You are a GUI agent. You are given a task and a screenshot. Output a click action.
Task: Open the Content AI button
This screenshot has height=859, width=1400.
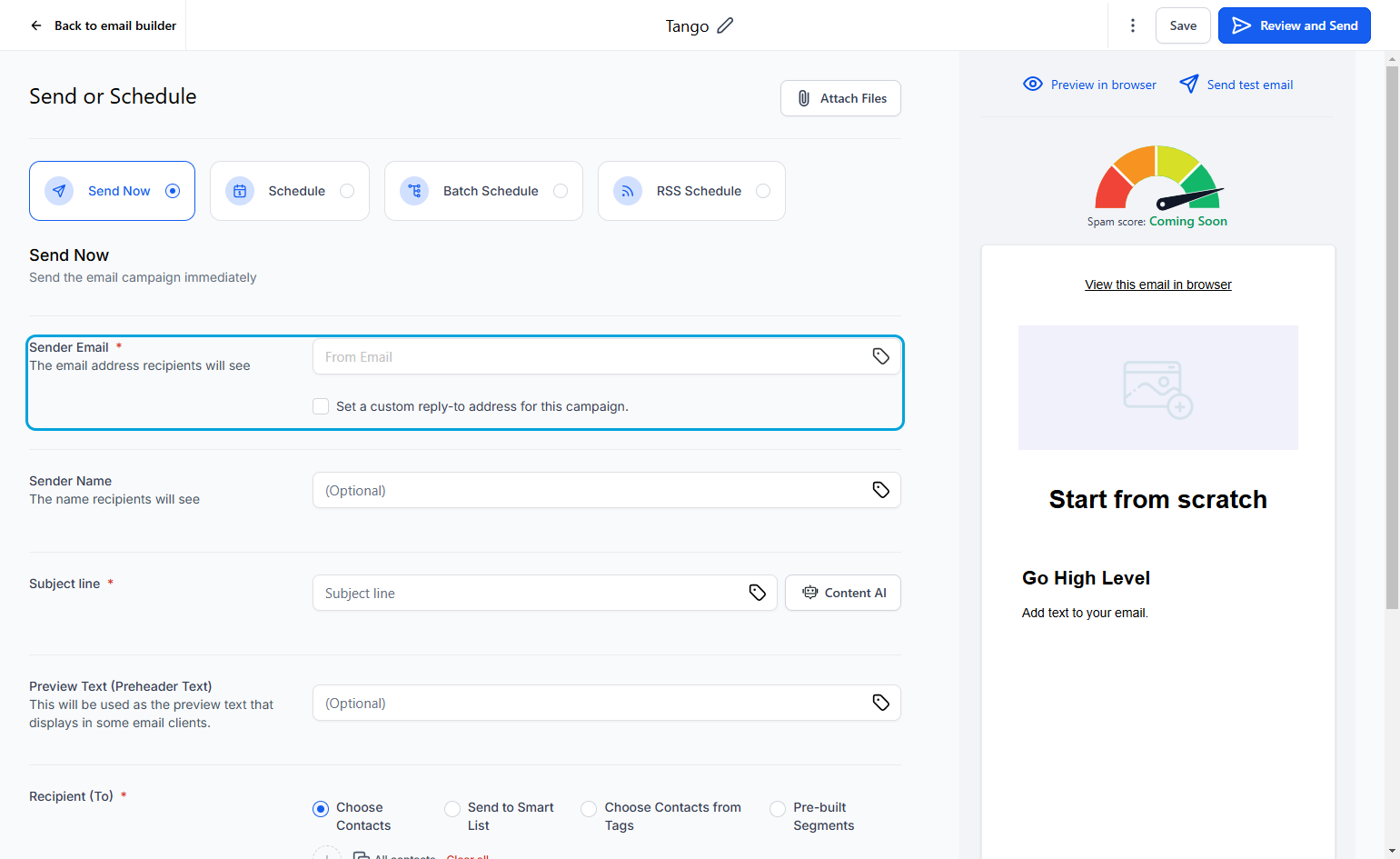(842, 593)
